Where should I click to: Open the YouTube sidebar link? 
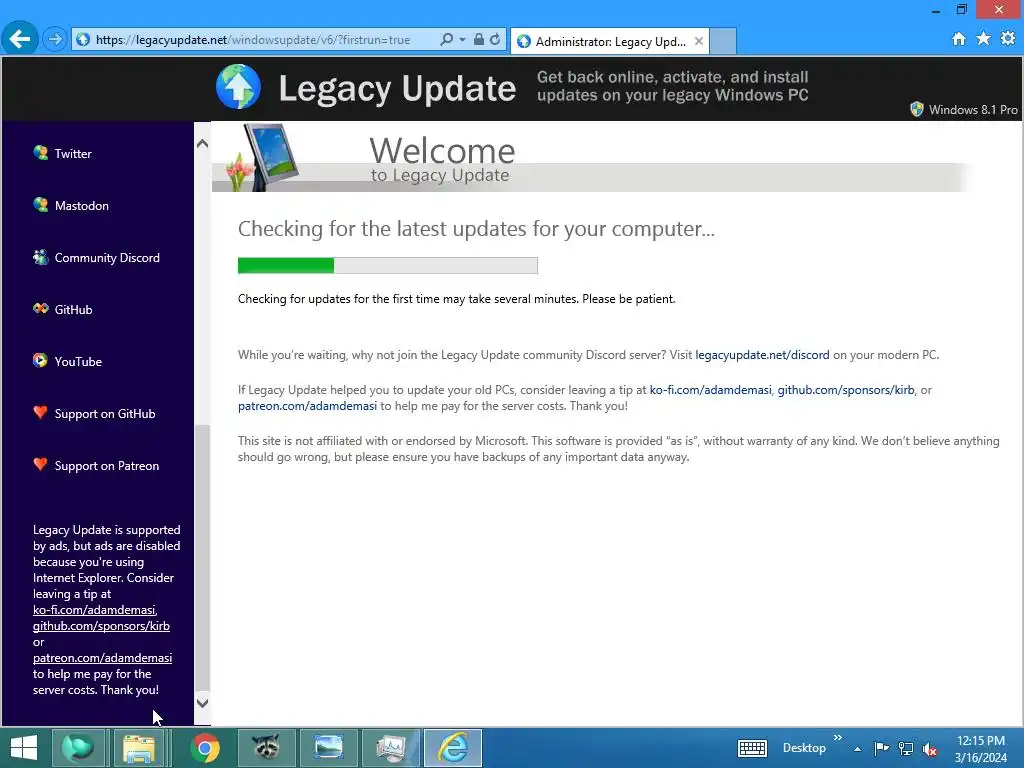(78, 362)
